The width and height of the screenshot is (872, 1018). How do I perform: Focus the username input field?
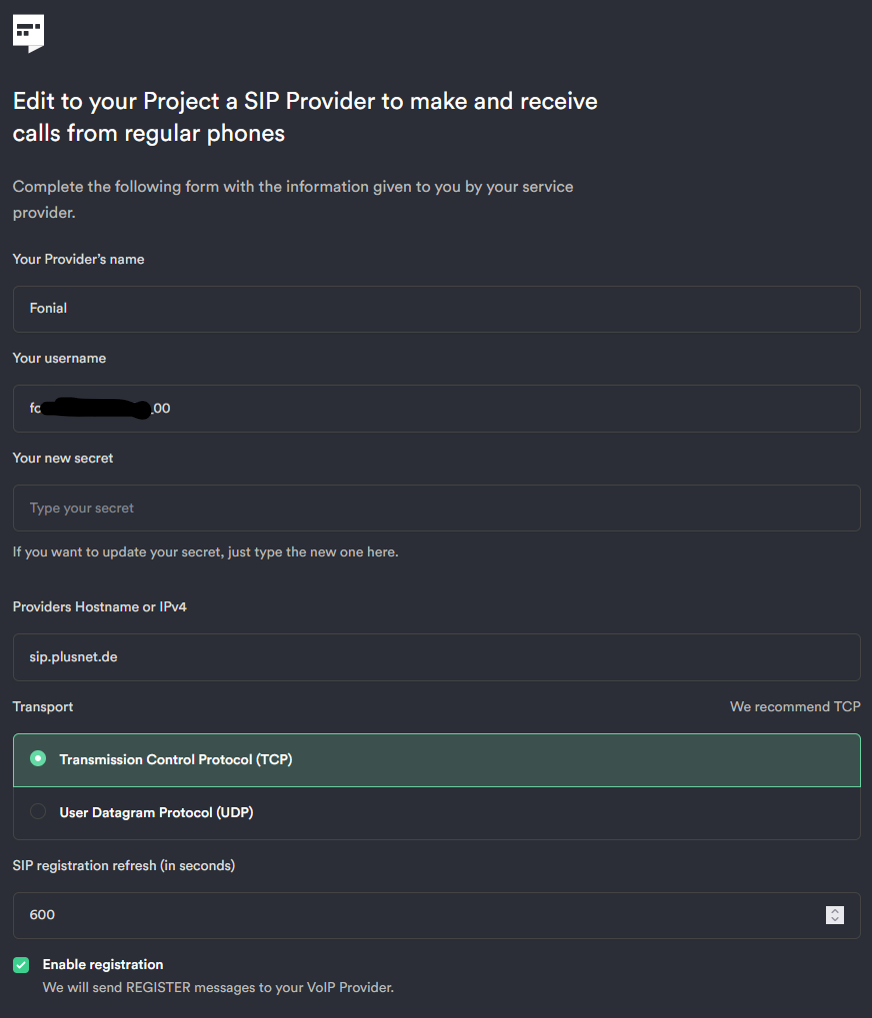point(436,408)
